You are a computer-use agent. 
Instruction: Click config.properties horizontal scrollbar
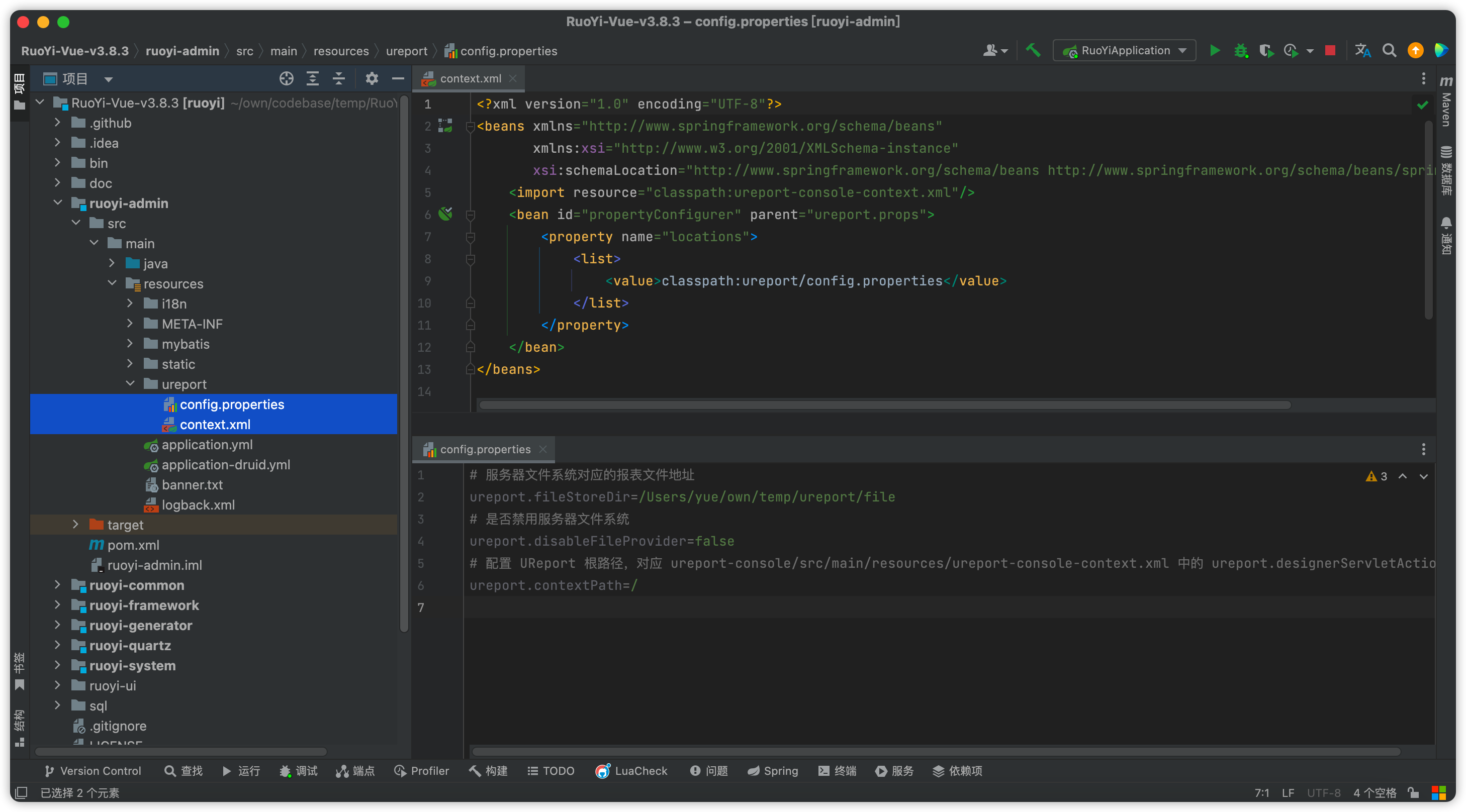click(x=936, y=752)
